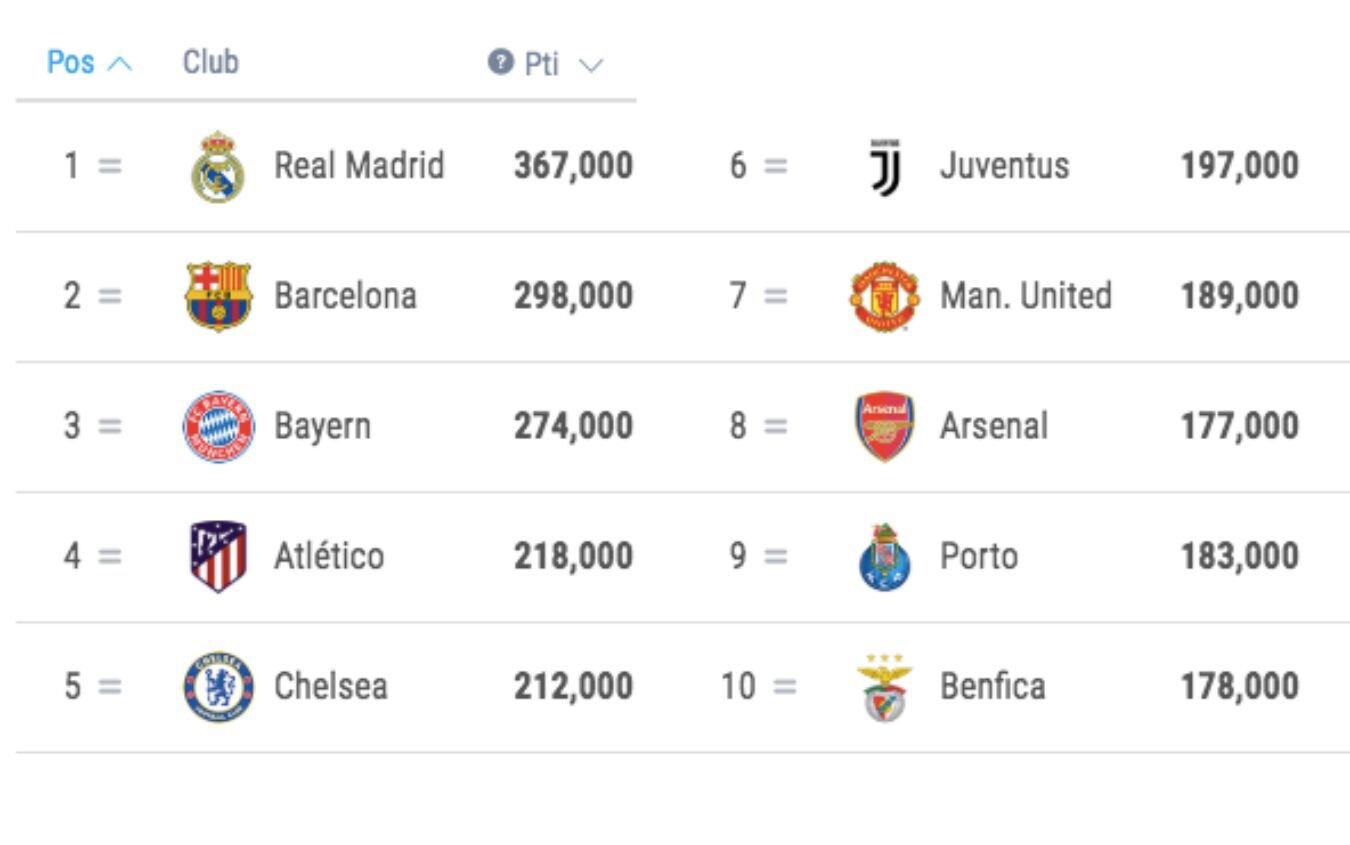The image size is (1350, 845).
Task: Select the Club column header
Action: point(211,62)
